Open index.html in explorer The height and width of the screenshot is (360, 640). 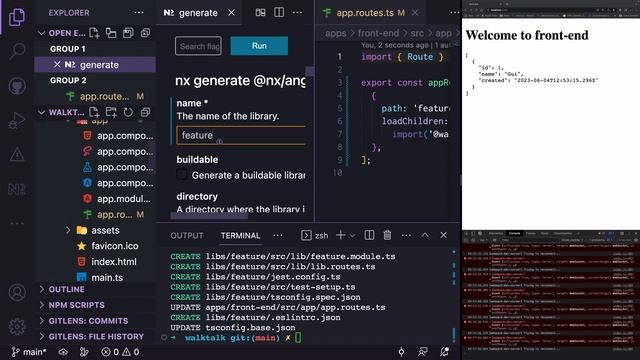pos(114,262)
